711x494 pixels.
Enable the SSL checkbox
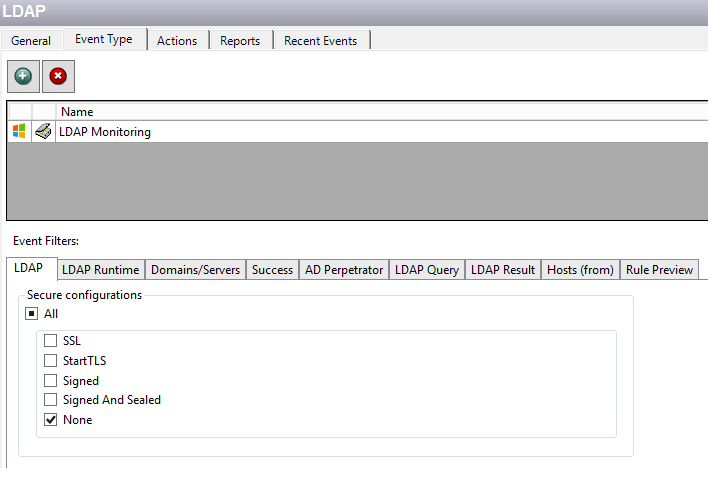50,341
